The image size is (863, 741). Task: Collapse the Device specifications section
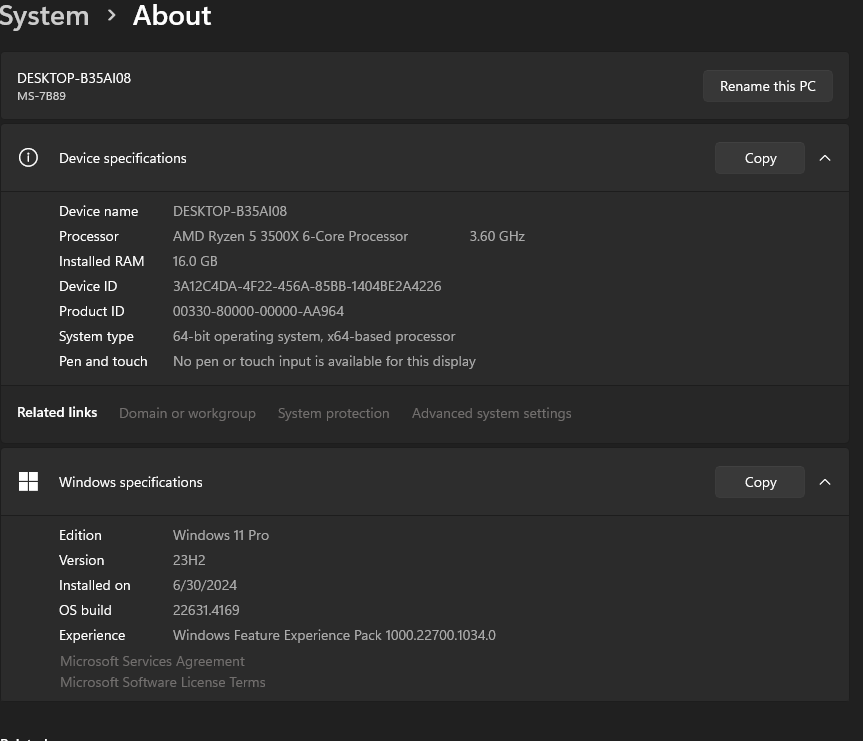tap(825, 158)
